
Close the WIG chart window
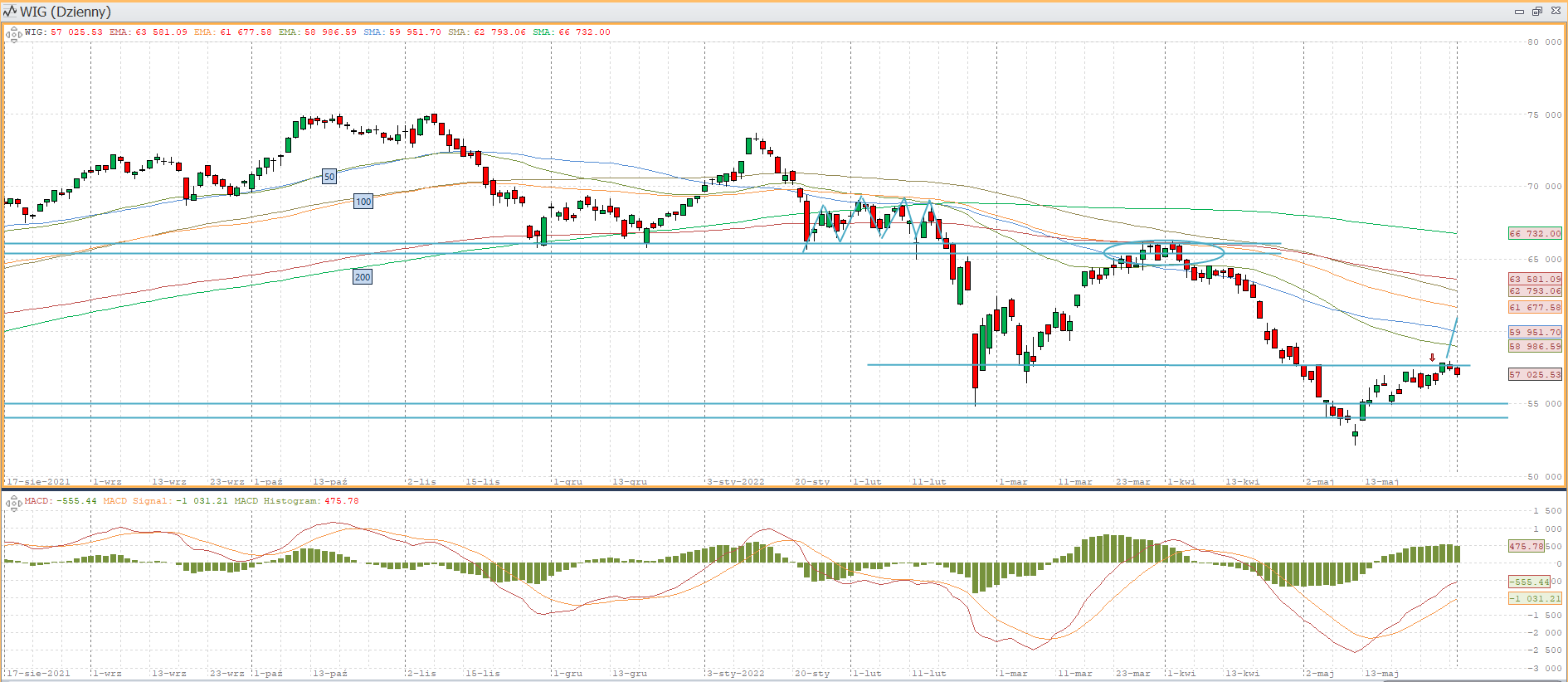coord(1556,12)
